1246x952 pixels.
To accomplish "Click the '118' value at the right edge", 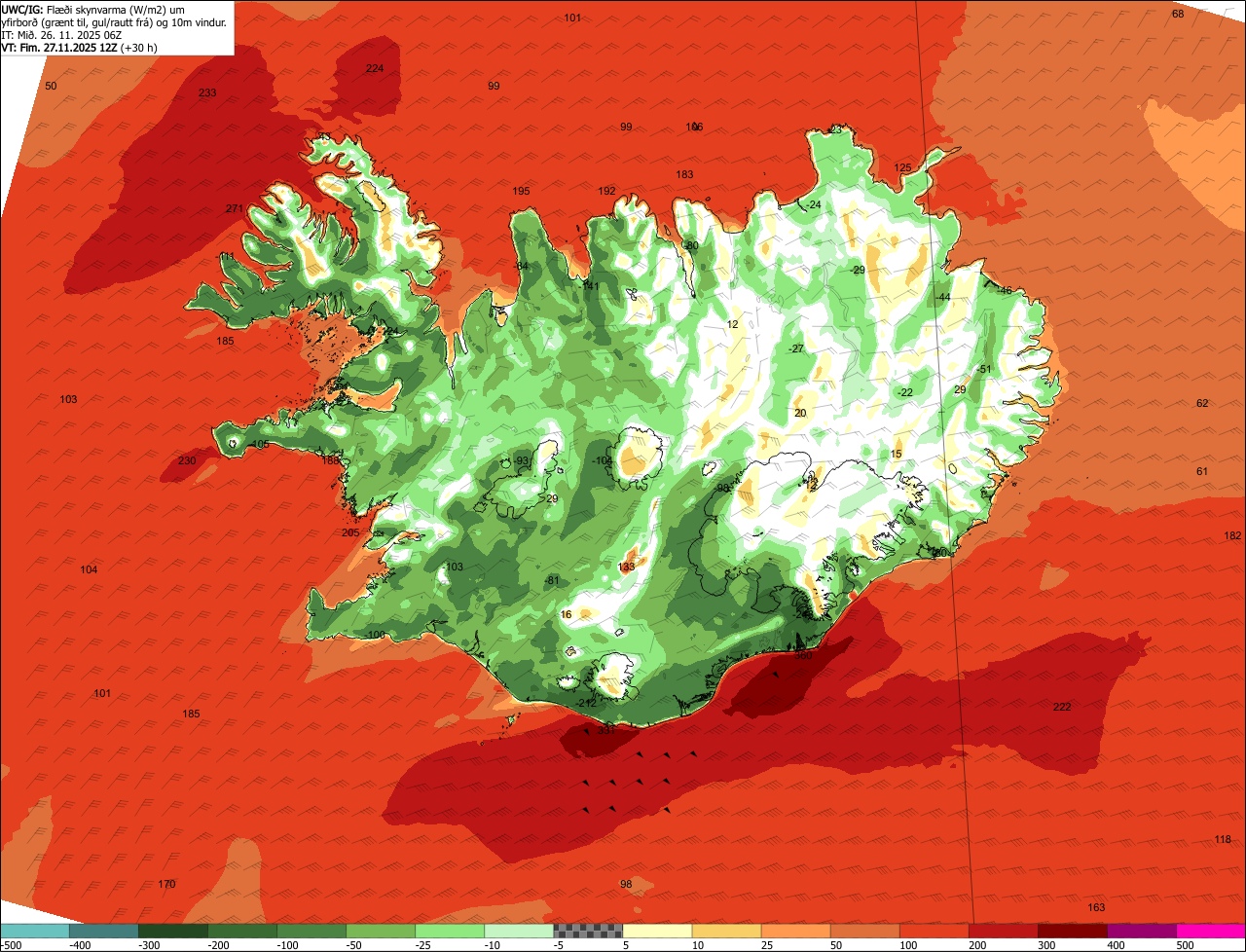I will tap(1224, 840).
